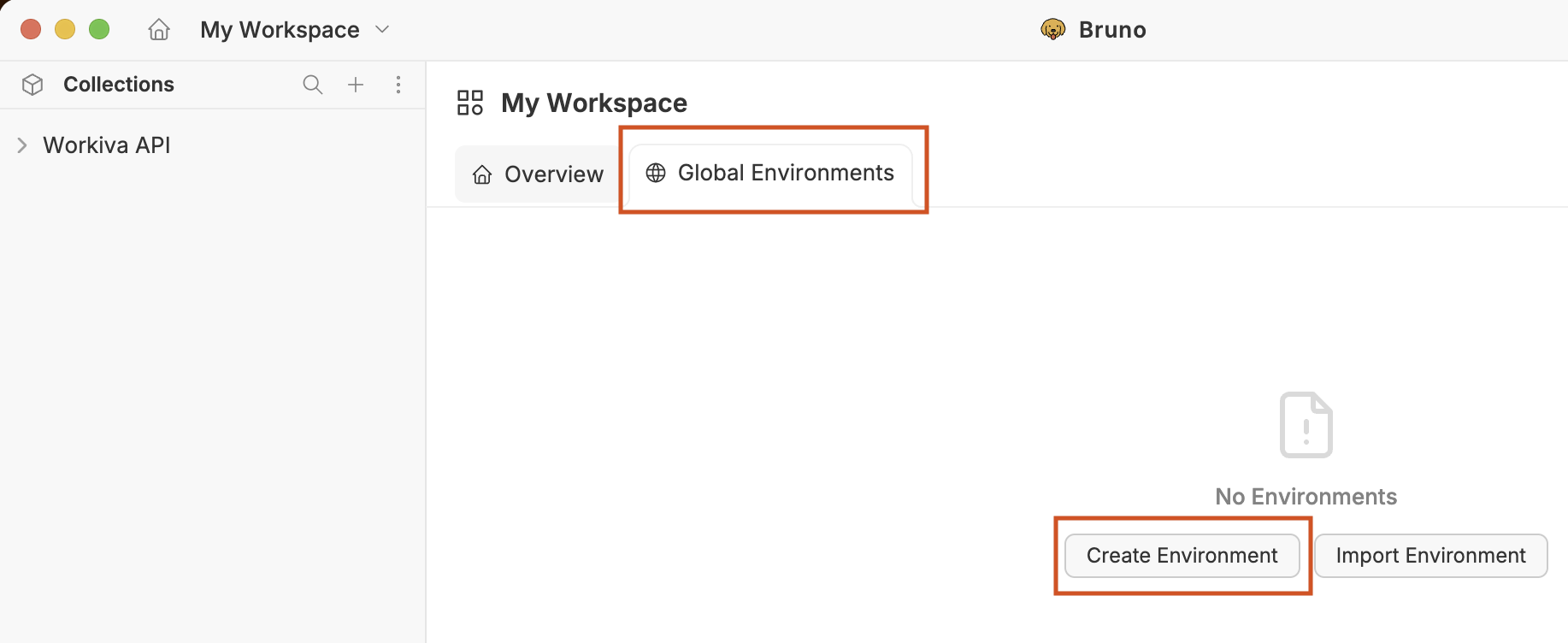Add a new collection with plus icon

356,85
